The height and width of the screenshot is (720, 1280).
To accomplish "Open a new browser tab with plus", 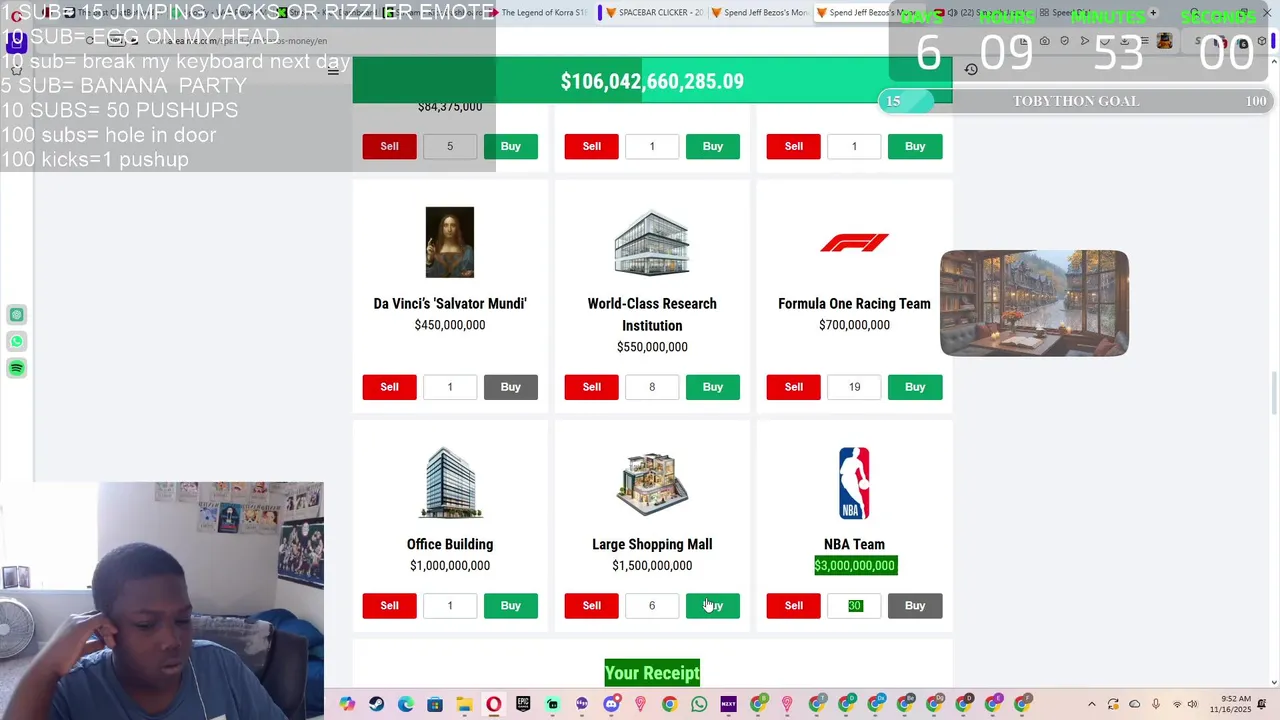I will (1153, 13).
